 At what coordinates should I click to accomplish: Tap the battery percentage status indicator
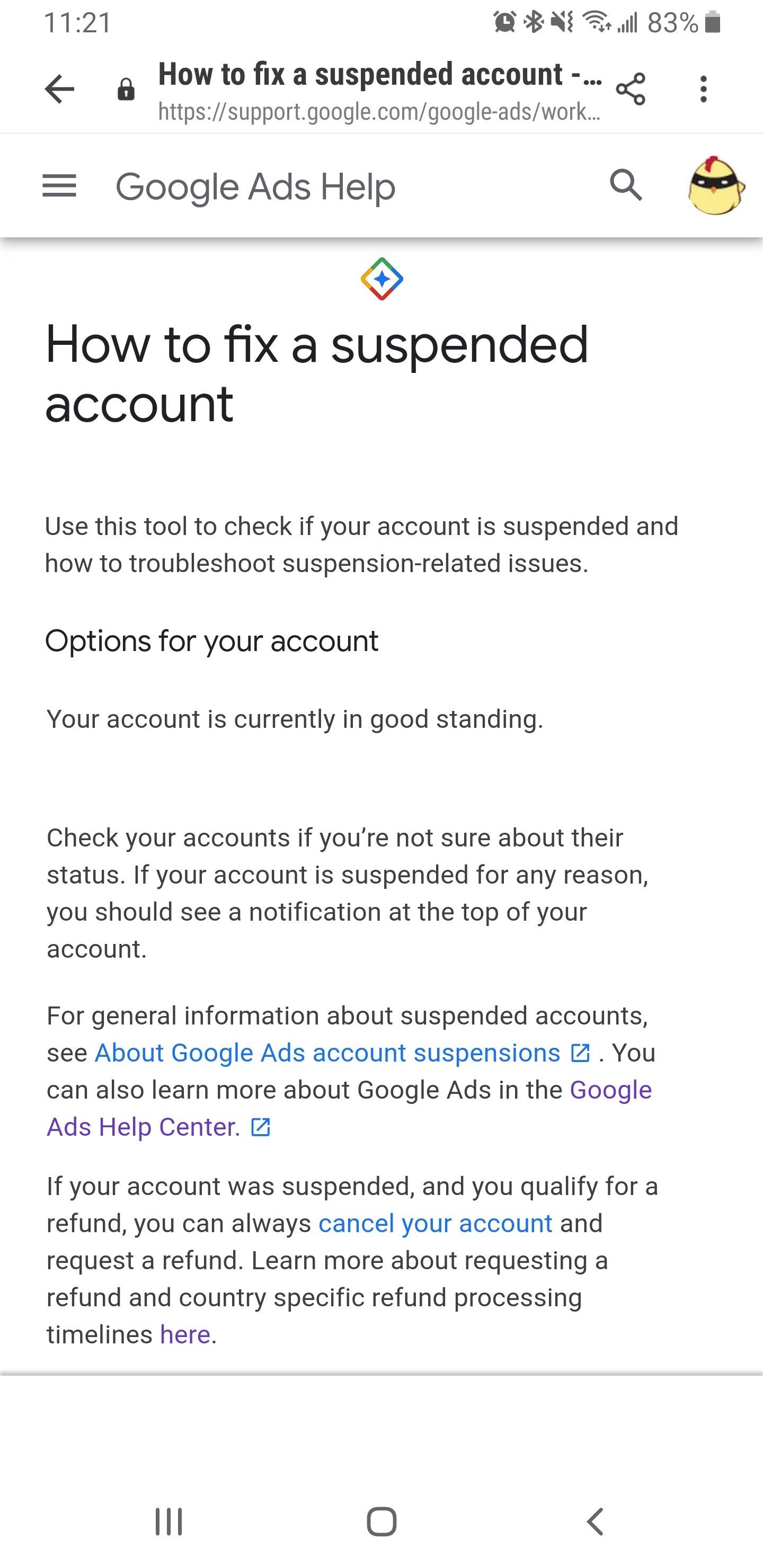coord(672,23)
